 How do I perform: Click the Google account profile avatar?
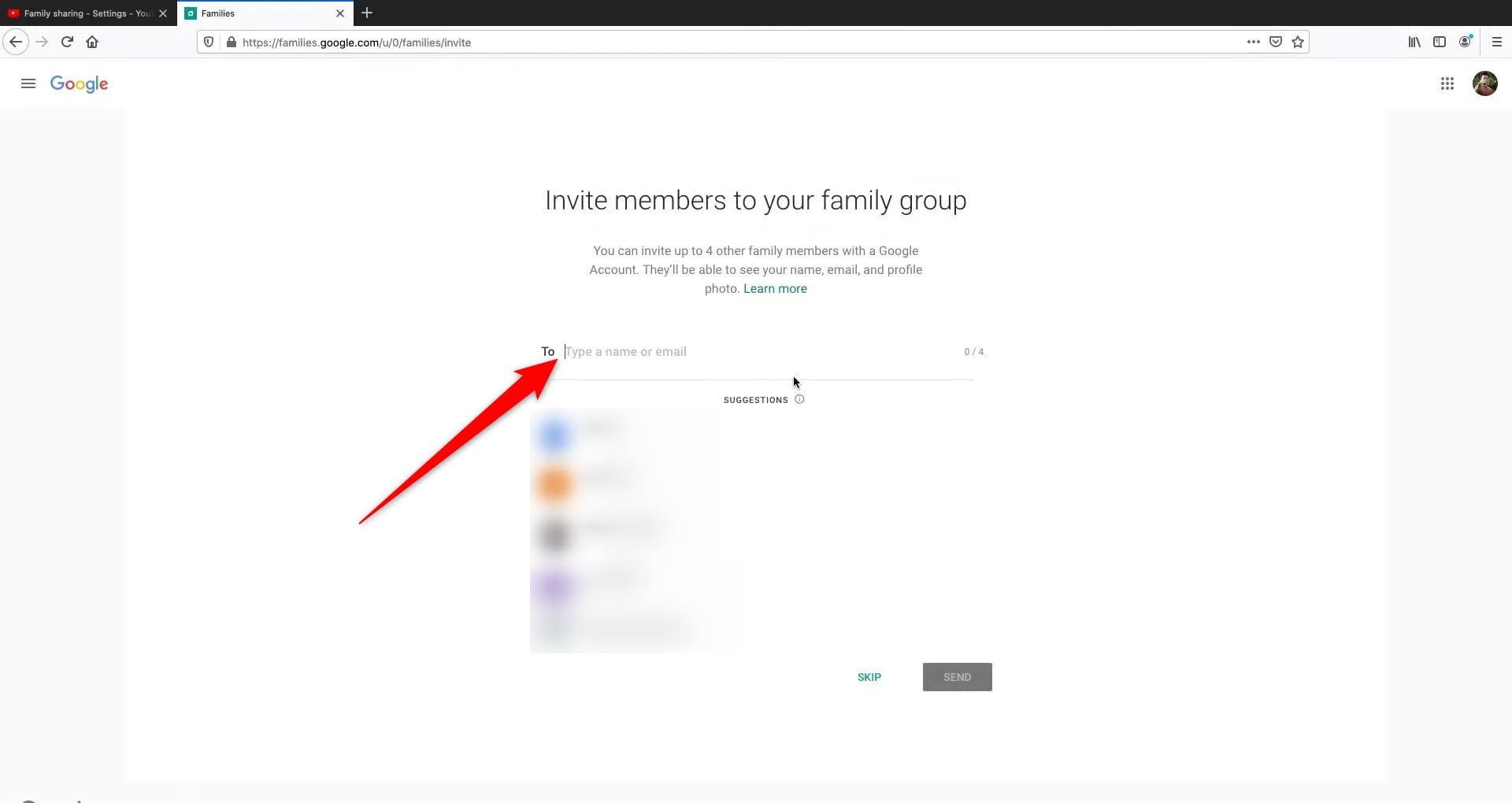(x=1486, y=83)
